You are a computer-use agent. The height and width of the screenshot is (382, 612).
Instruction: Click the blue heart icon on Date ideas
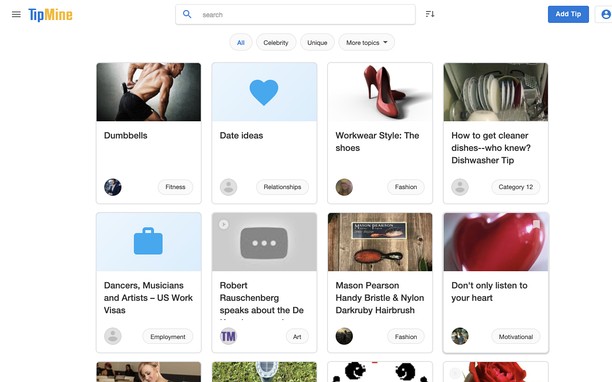click(264, 92)
